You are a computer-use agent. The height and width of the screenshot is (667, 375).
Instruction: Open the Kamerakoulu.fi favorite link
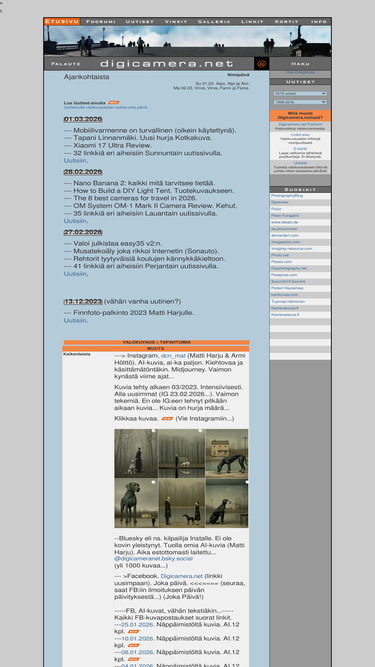click(285, 308)
